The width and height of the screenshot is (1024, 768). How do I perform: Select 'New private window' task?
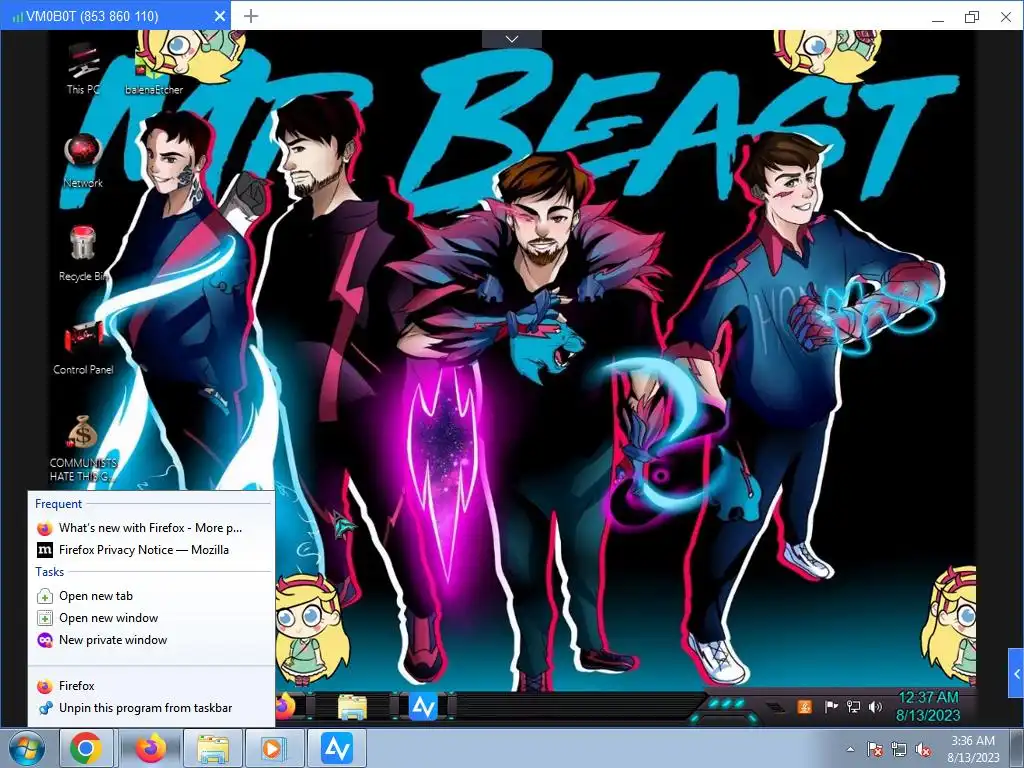tap(150, 640)
